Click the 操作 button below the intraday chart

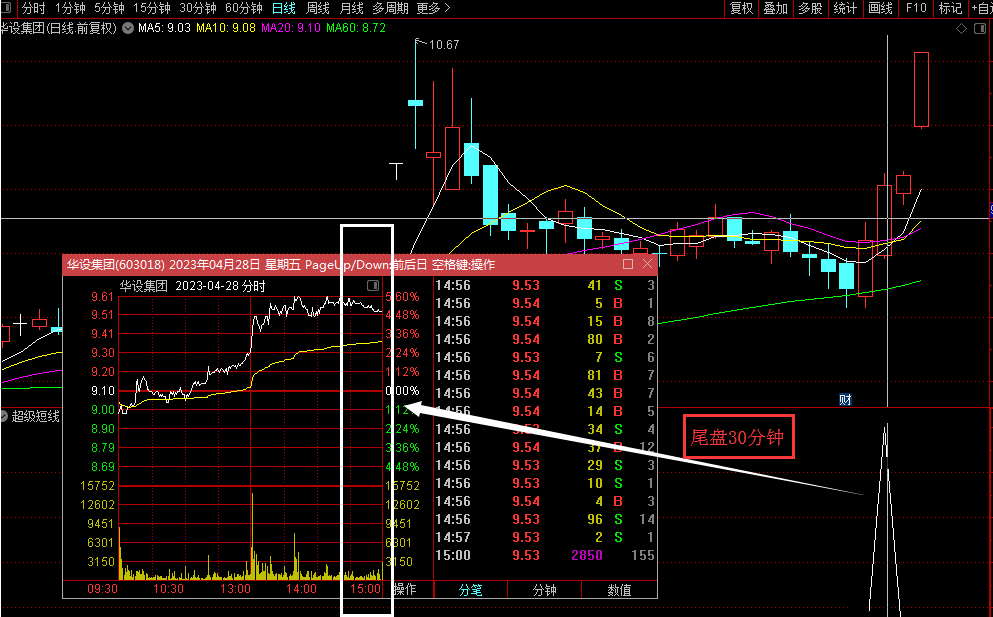pos(405,589)
